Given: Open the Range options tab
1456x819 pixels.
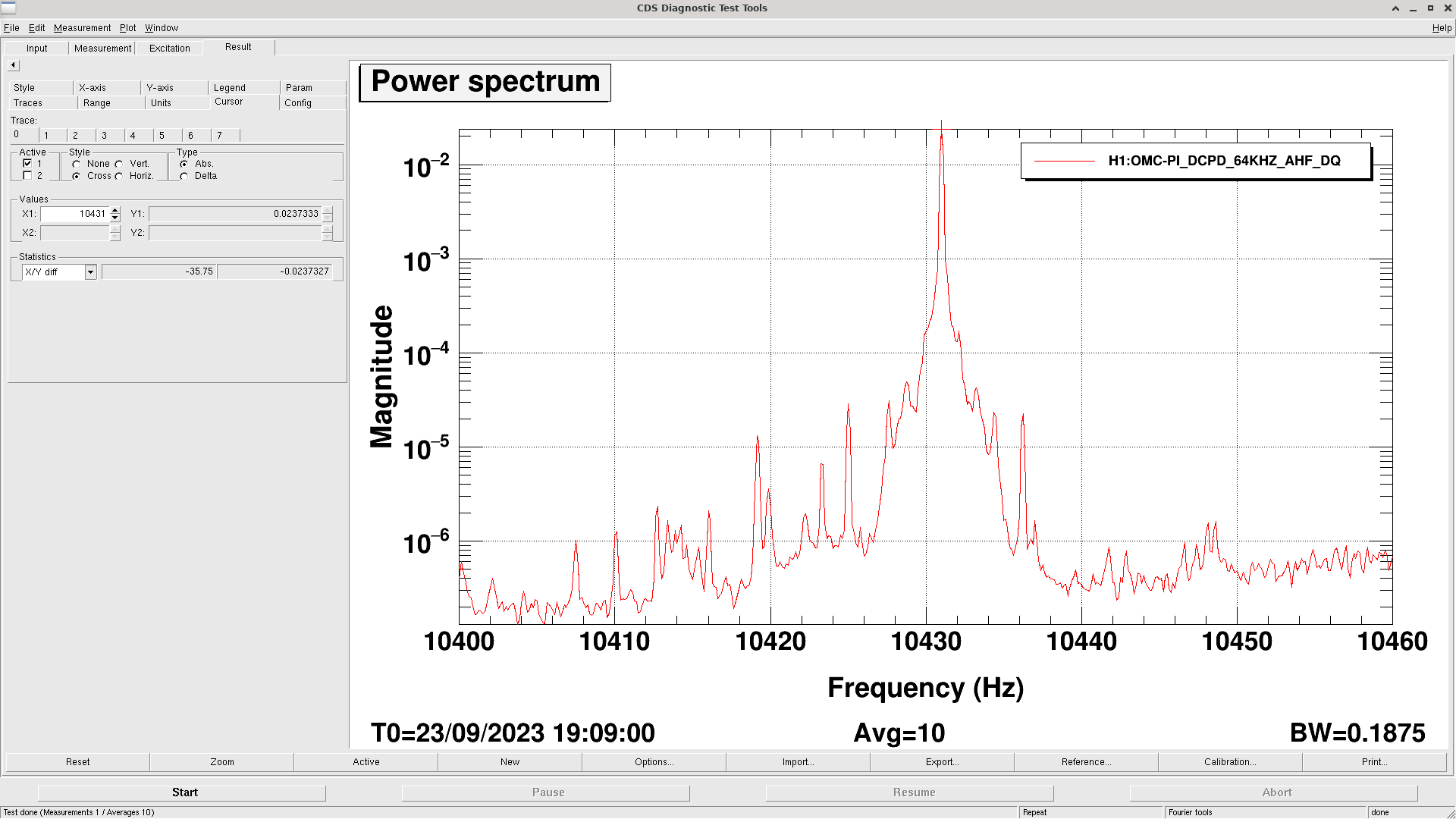Looking at the screenshot, I should click(111, 103).
